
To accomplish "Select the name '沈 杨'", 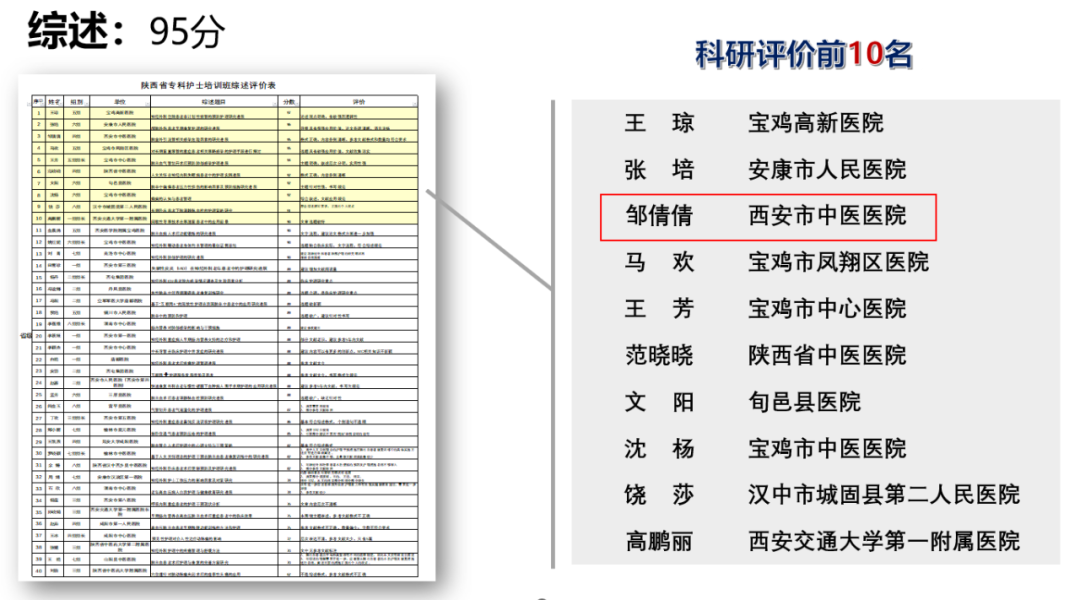I will point(659,448).
